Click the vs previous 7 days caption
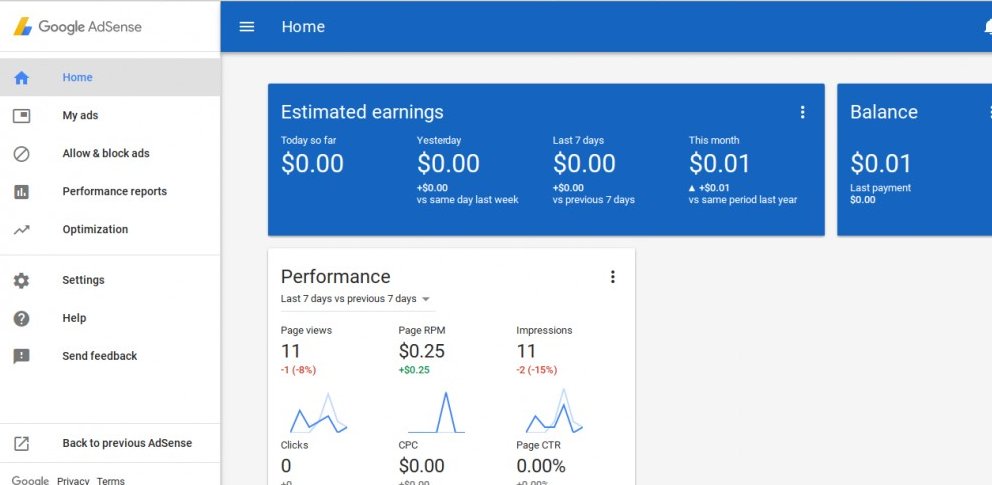 tap(593, 200)
